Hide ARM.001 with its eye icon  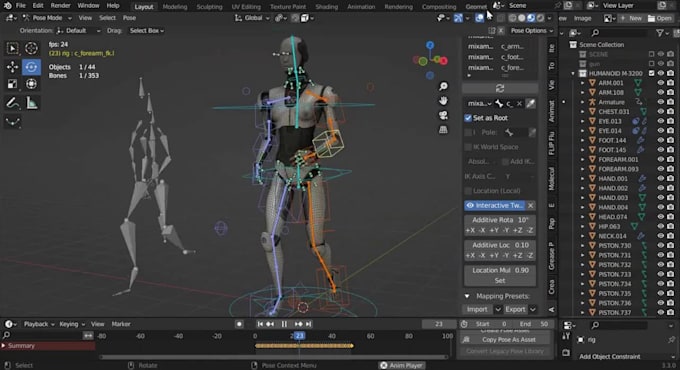[660, 82]
